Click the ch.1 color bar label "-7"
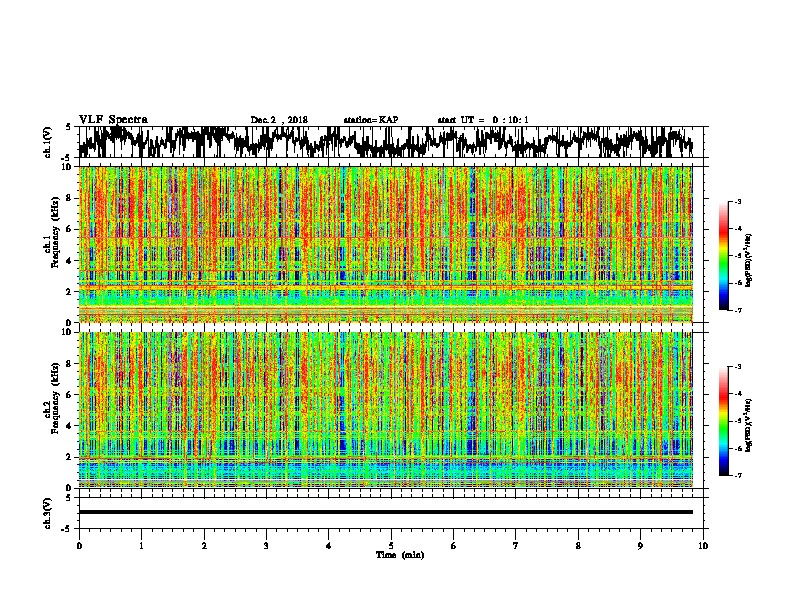Image resolution: width=792 pixels, height=612 pixels. pos(738,310)
